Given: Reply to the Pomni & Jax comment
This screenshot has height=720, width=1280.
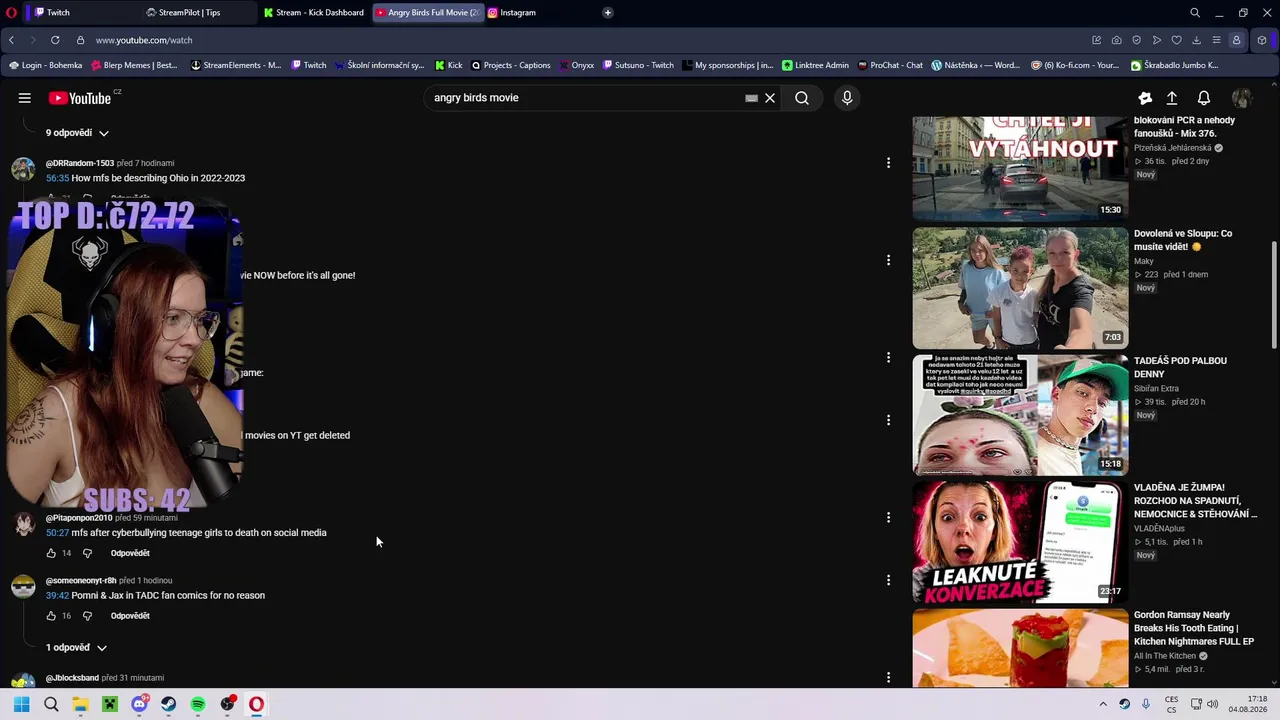Looking at the screenshot, I should (x=130, y=616).
